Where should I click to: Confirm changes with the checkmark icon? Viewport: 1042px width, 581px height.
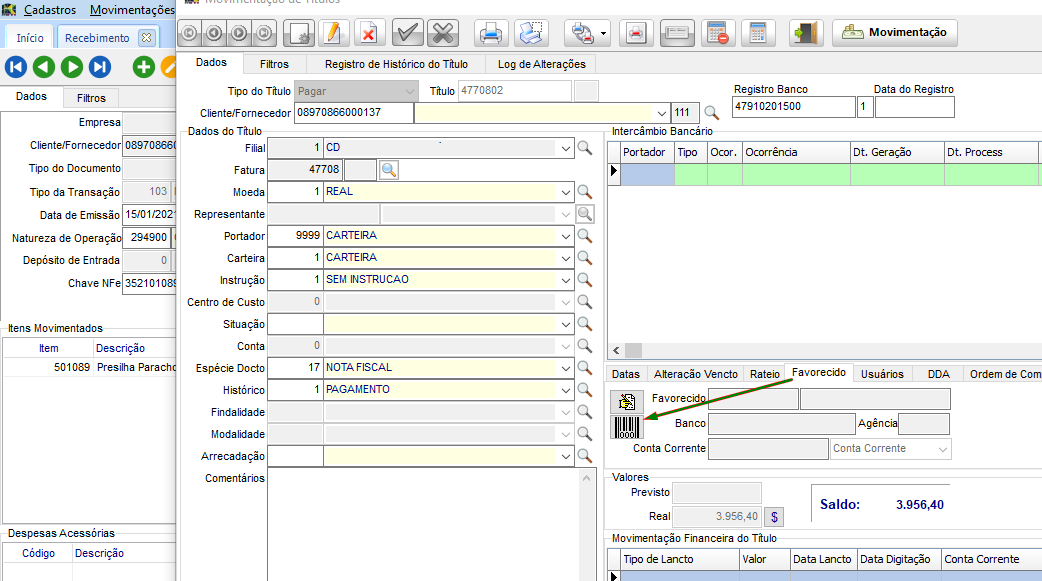(x=407, y=33)
